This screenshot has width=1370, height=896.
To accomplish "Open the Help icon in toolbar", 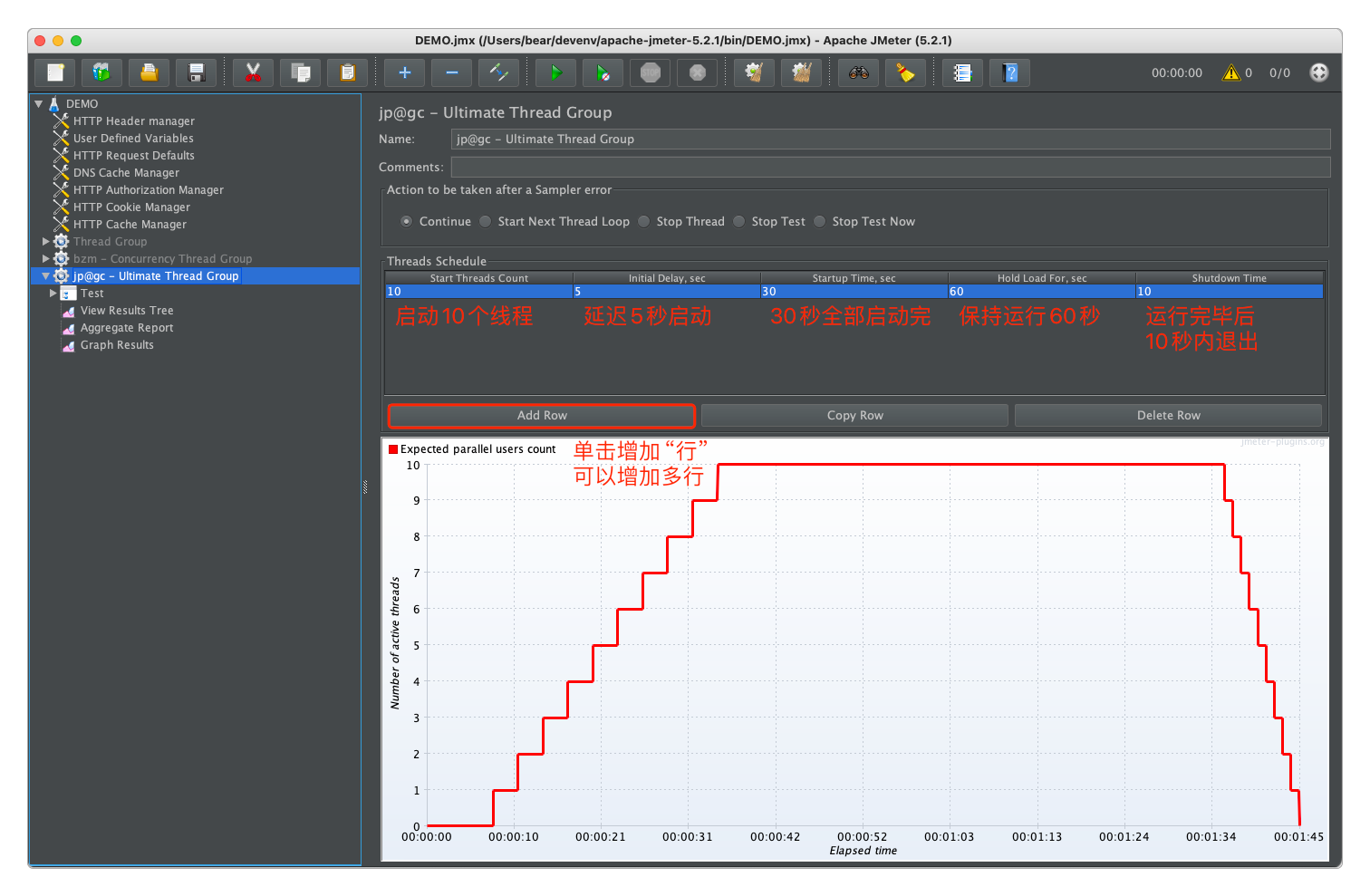I will (x=1010, y=72).
